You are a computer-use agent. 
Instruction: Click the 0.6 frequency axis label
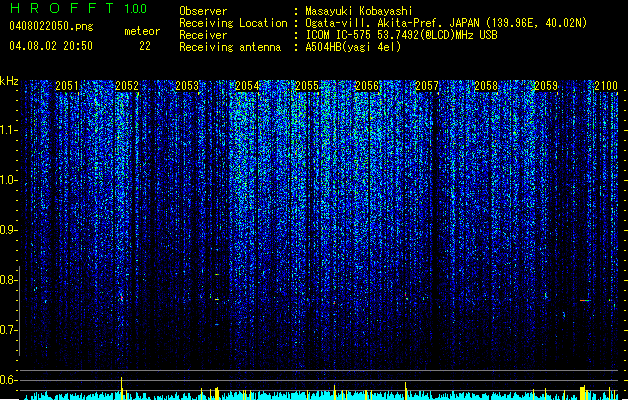click(8, 380)
